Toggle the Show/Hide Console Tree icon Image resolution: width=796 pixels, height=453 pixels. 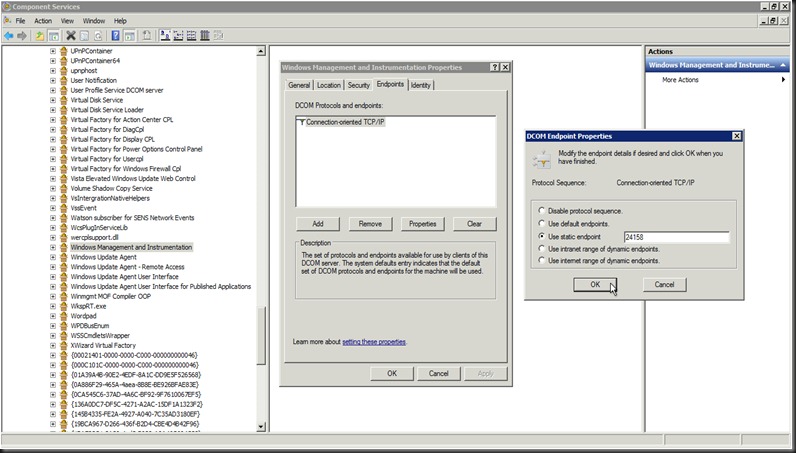pos(54,36)
